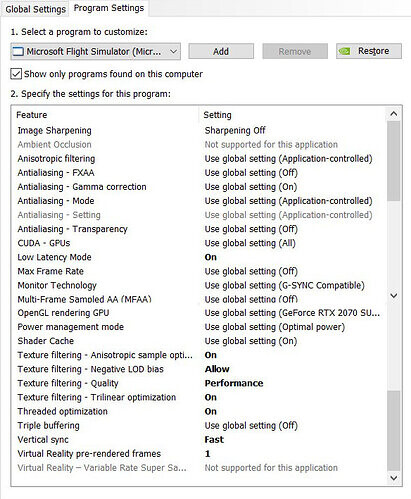Open Antialiasing - Gamma correction setting value
The height and width of the screenshot is (499, 411).
(x=251, y=187)
